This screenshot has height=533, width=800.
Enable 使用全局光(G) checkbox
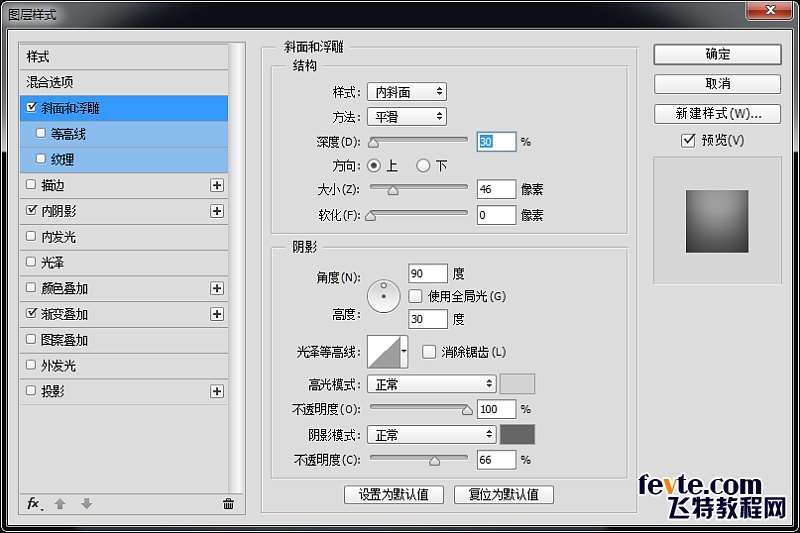(415, 296)
